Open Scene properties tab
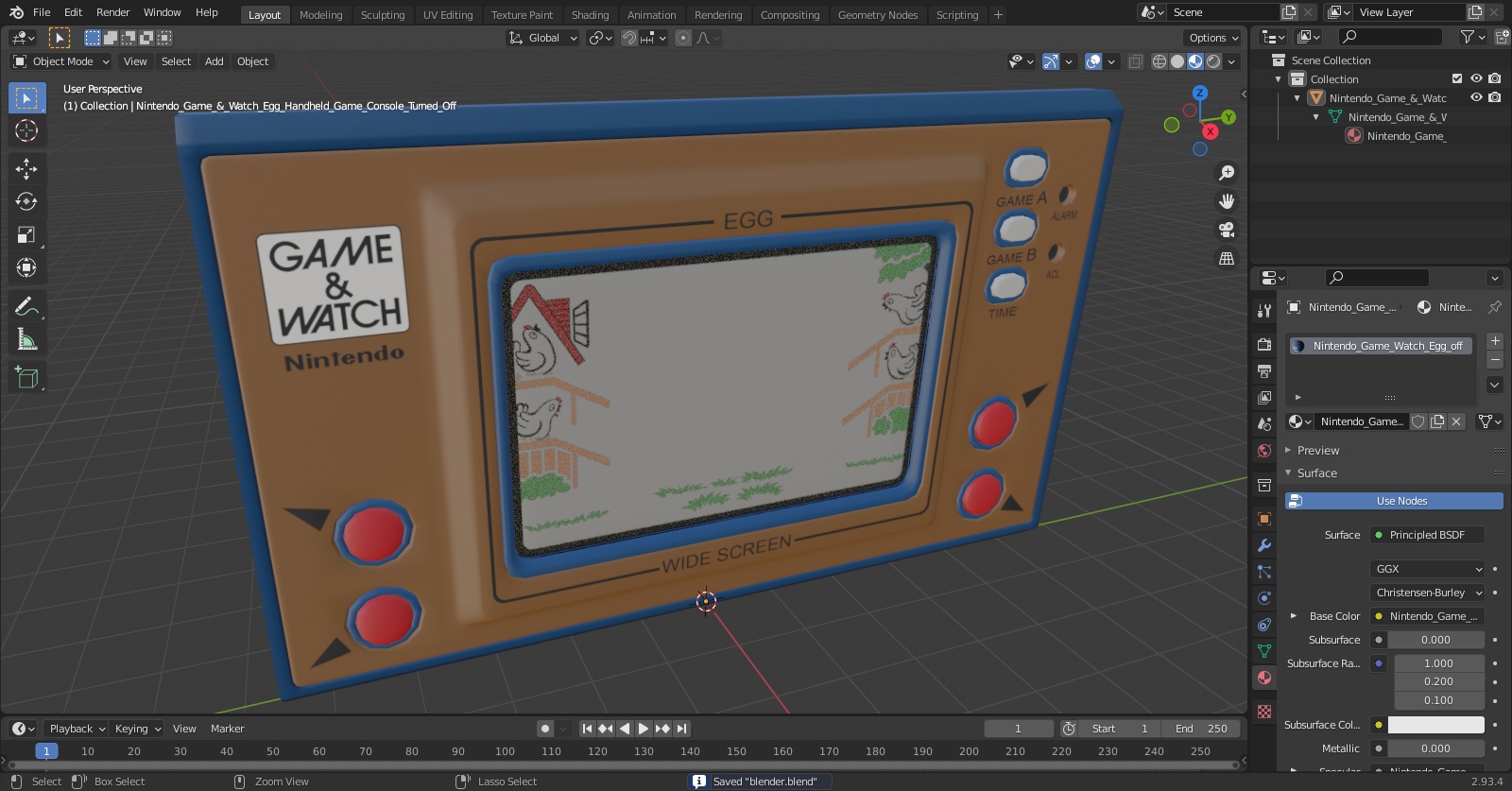The height and width of the screenshot is (791, 1512). click(1264, 424)
